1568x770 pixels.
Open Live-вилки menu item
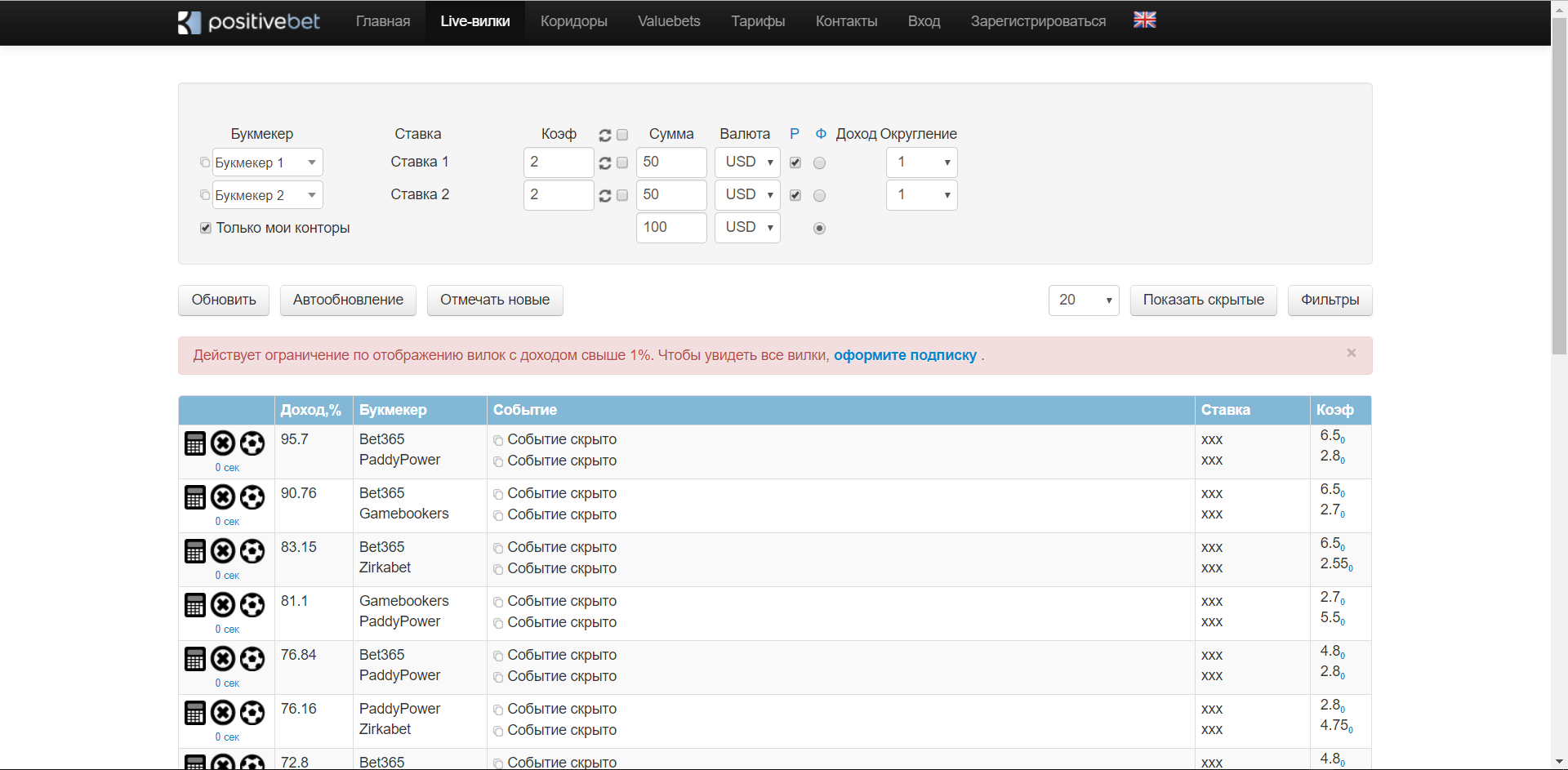[x=475, y=21]
